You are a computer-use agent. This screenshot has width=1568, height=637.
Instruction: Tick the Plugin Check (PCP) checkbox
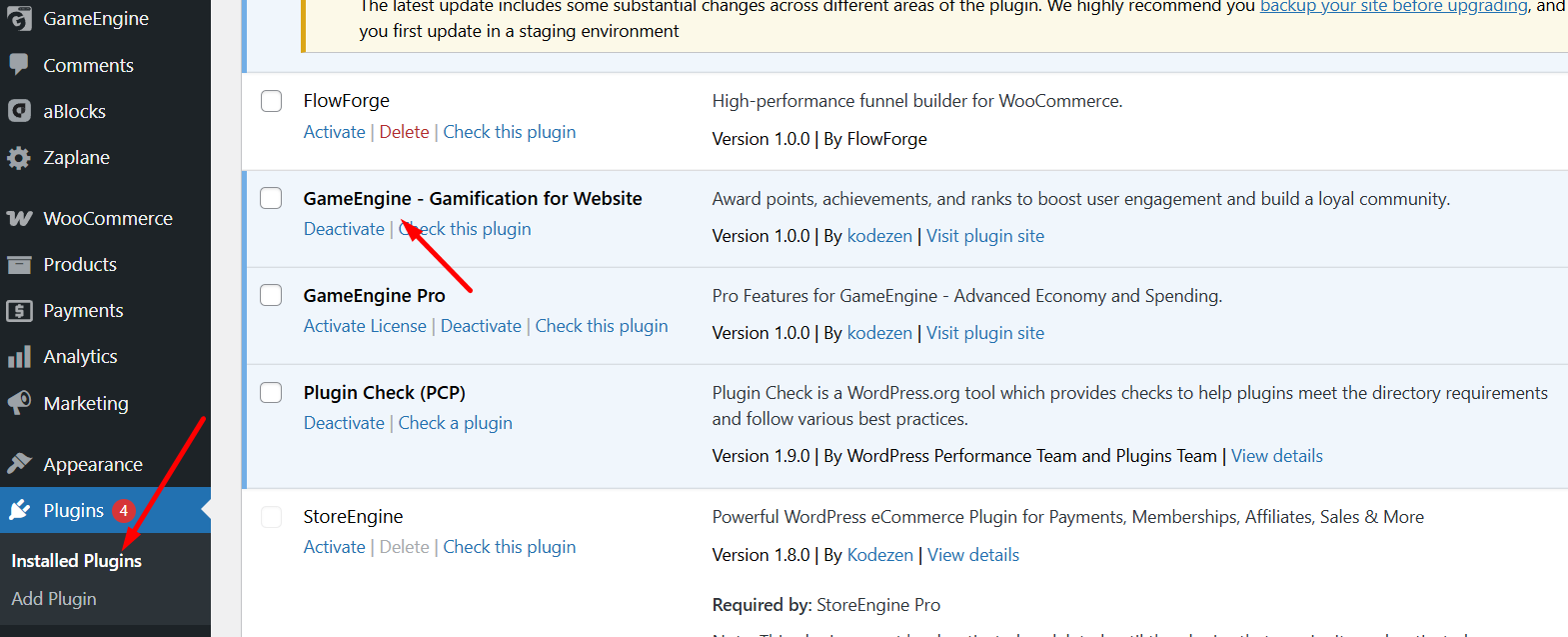[x=271, y=392]
